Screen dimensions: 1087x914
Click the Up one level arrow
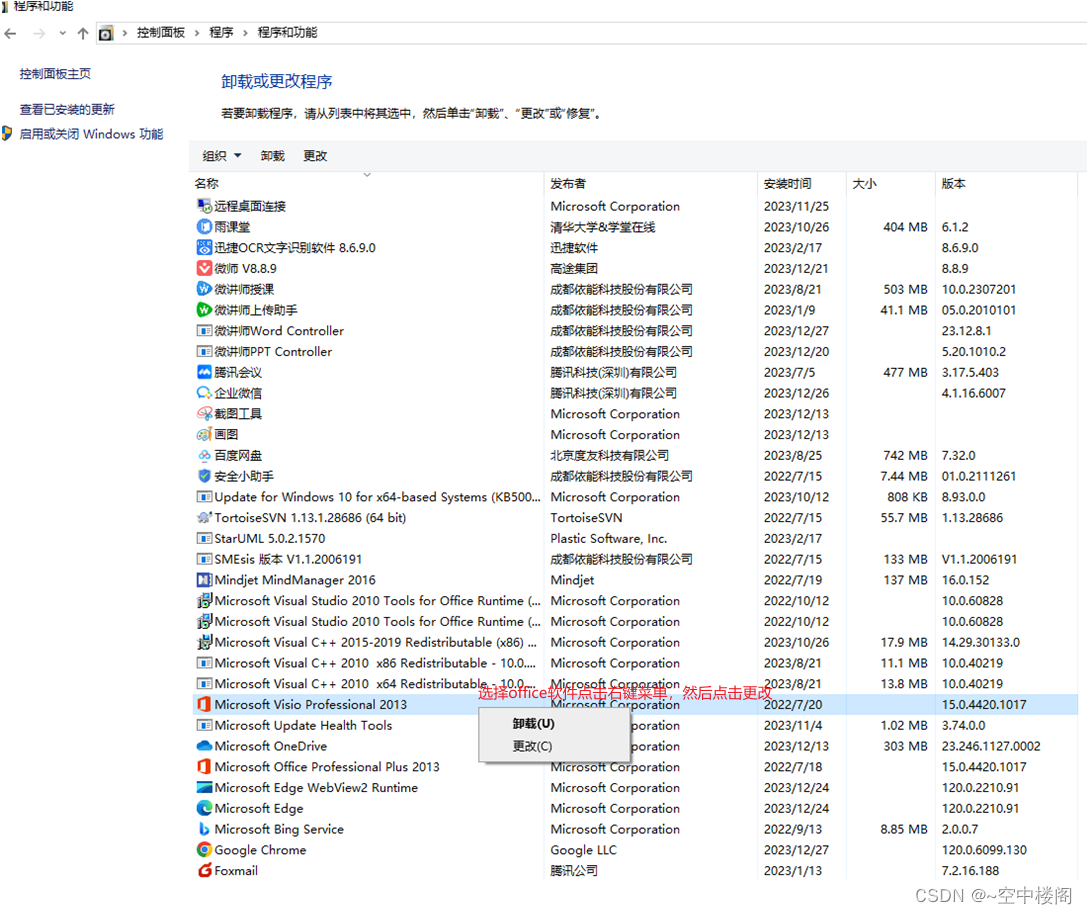(x=83, y=33)
